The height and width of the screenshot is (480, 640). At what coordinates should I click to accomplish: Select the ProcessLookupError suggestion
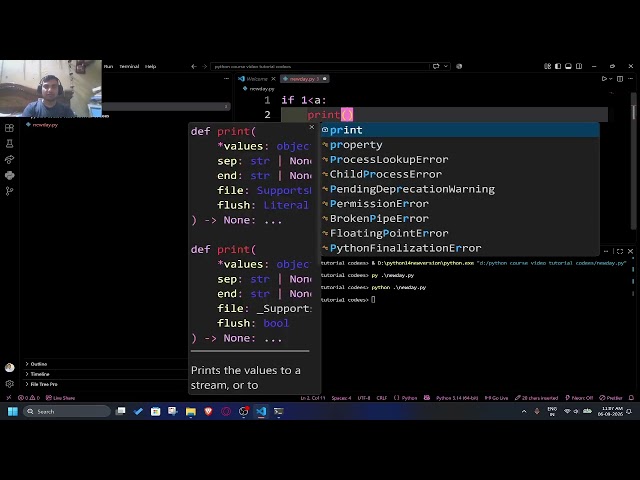(460, 160)
